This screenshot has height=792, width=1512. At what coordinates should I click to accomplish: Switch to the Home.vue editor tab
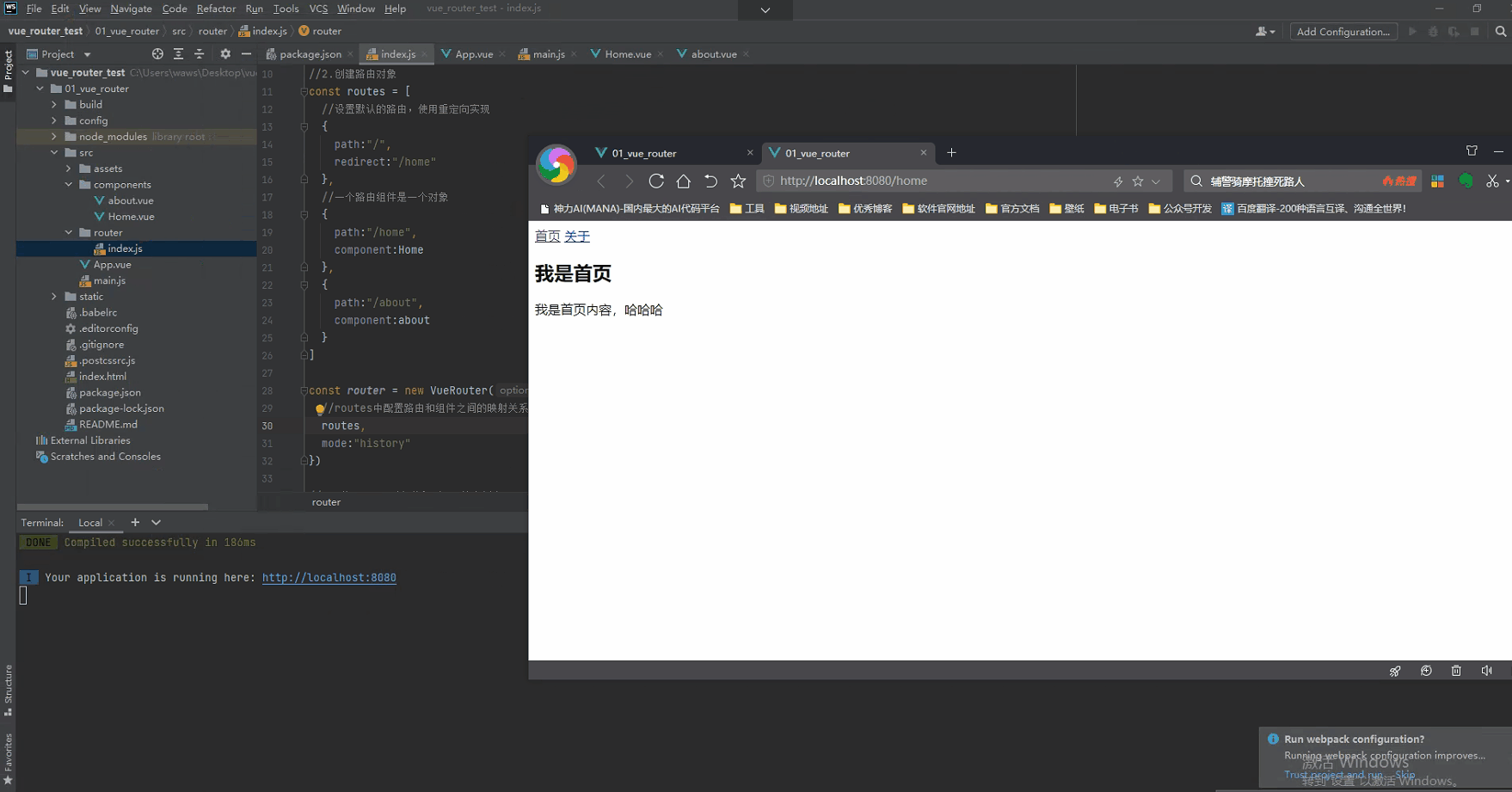[x=627, y=53]
